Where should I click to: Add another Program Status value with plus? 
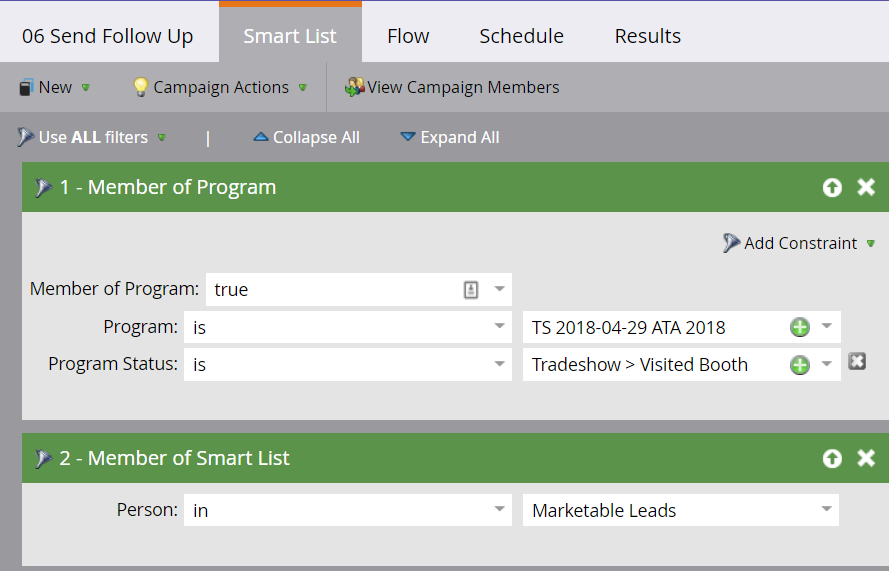[x=799, y=365]
